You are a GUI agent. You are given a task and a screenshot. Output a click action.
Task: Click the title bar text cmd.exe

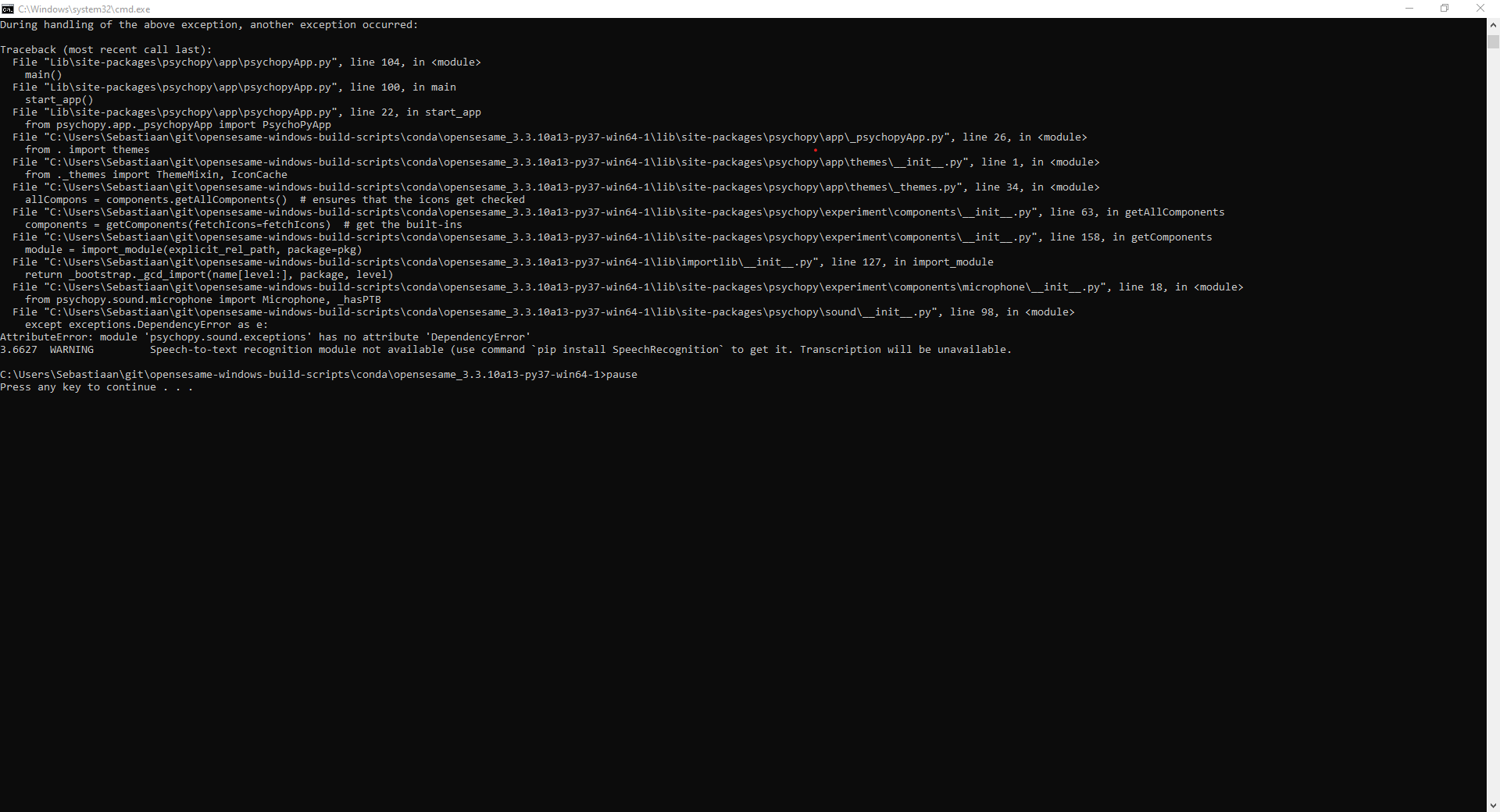tap(86, 9)
